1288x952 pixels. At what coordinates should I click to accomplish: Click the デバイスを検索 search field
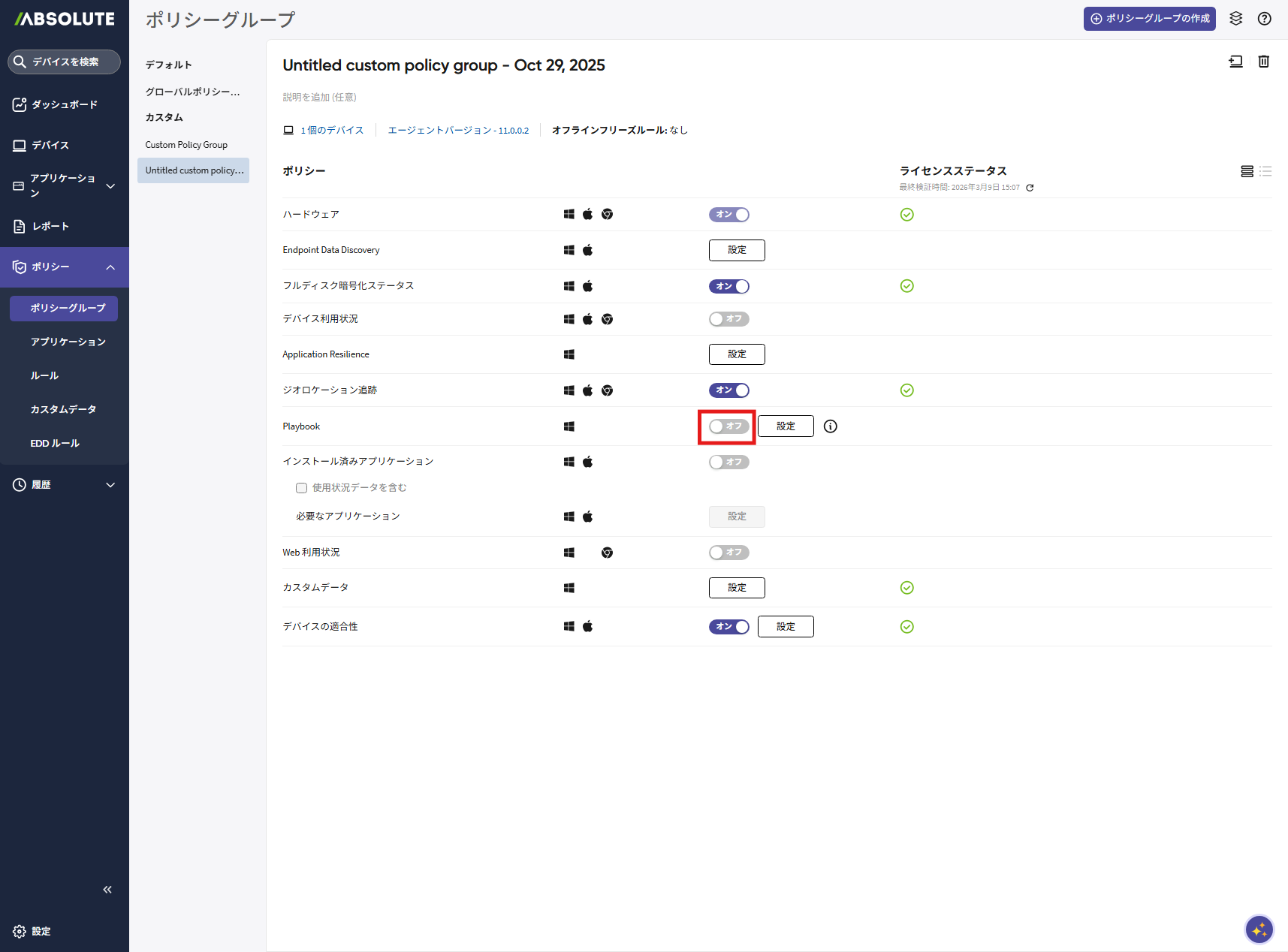(x=65, y=62)
